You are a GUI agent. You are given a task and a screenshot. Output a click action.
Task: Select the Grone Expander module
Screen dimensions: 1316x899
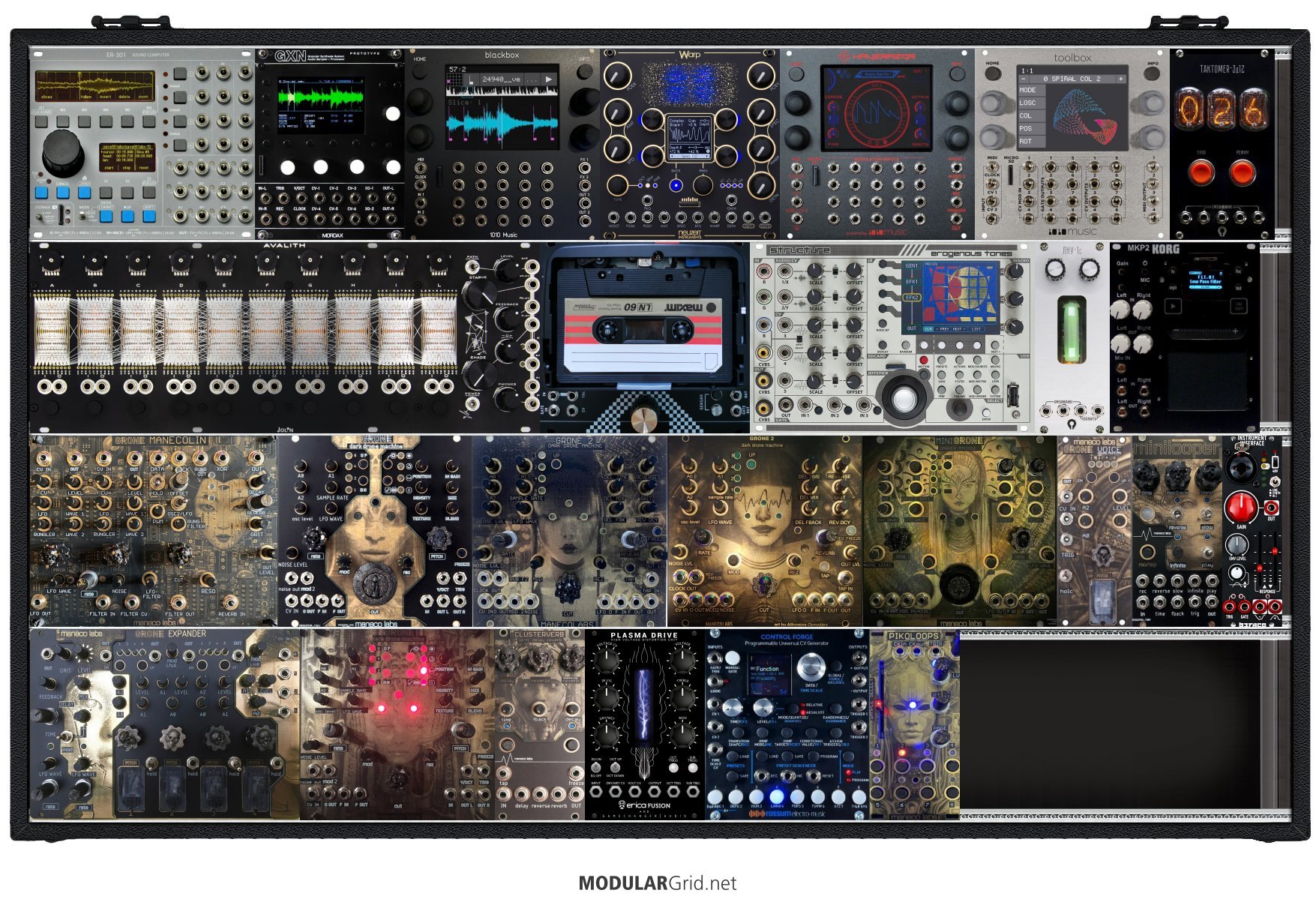tap(165, 724)
